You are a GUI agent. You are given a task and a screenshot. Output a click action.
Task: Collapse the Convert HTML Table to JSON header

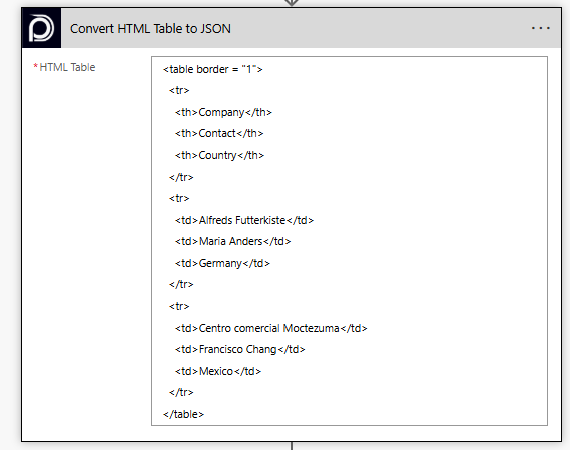[311, 28]
